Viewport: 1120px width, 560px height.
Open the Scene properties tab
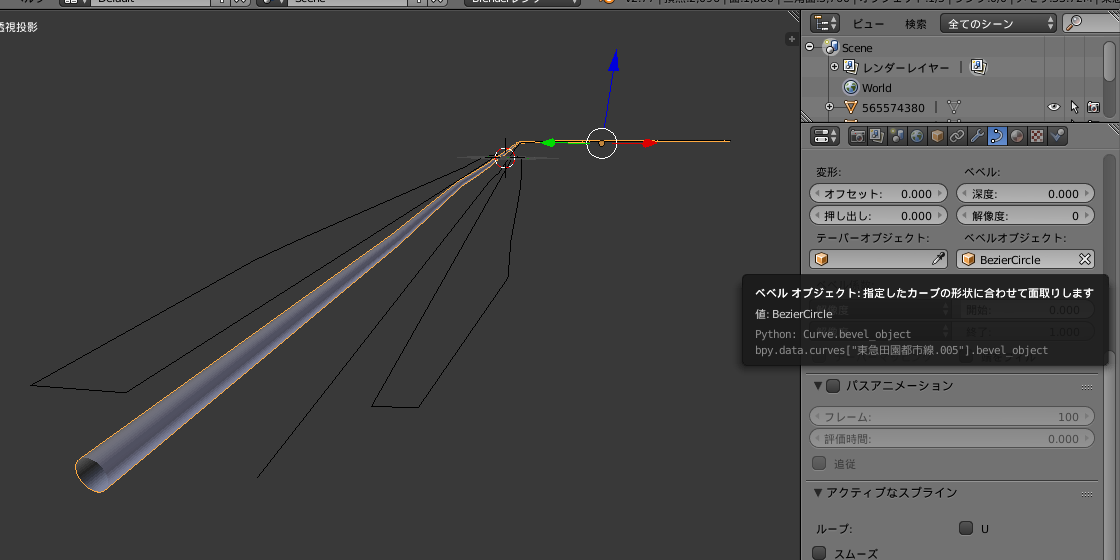pyautogui.click(x=897, y=136)
